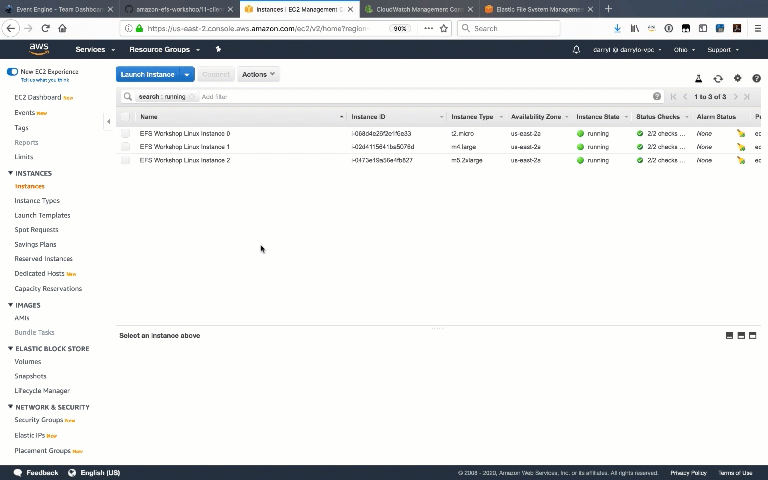Open the Resource Groups menu
The height and width of the screenshot is (480, 768).
click(165, 49)
